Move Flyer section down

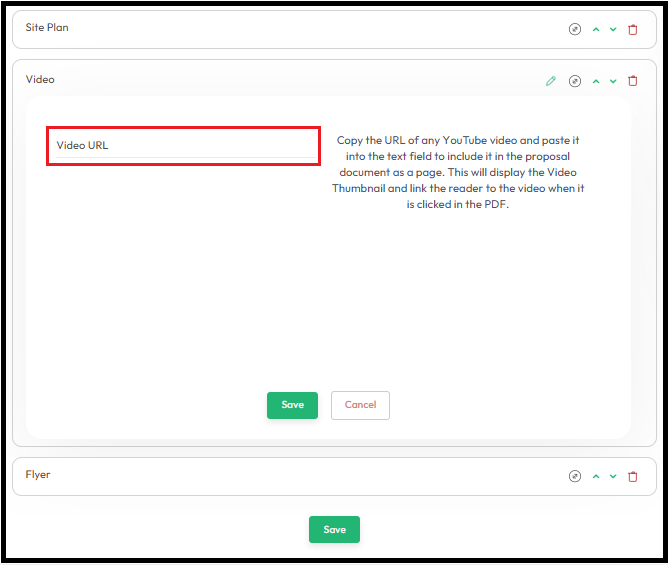click(613, 477)
